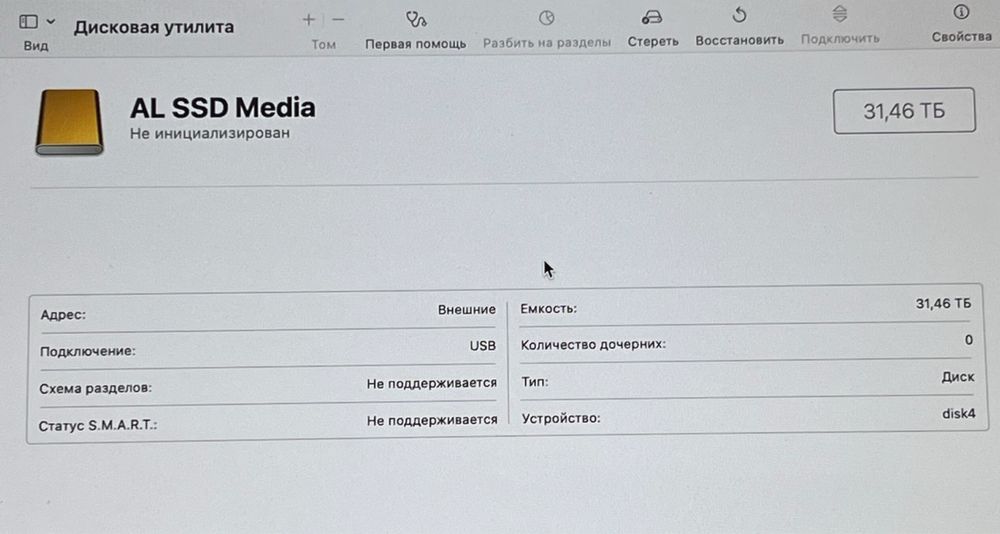Screen dimensions: 1000x534
Task: Click 'Не поддерживается' in S.M.A.R.T. row
Action: coord(432,420)
